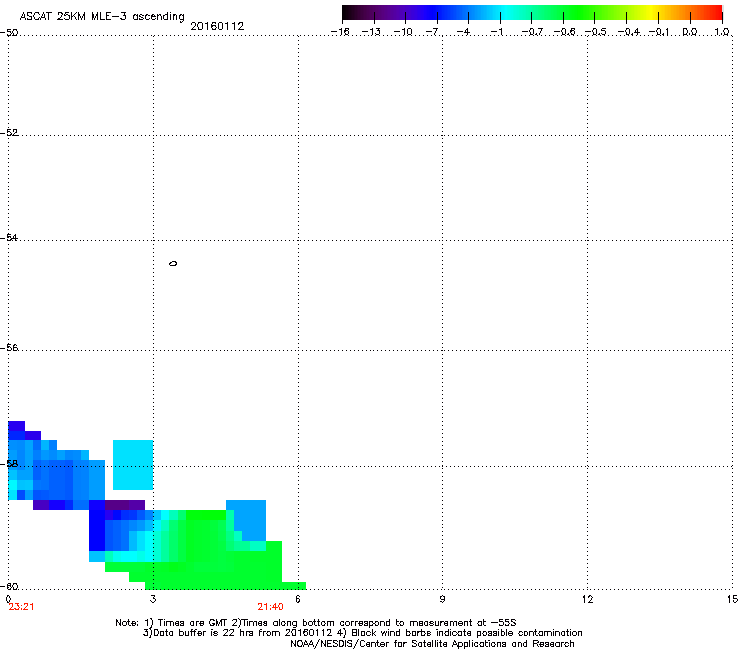
Task: Click the NOAA/NESDIS credit line
Action: coord(432,644)
